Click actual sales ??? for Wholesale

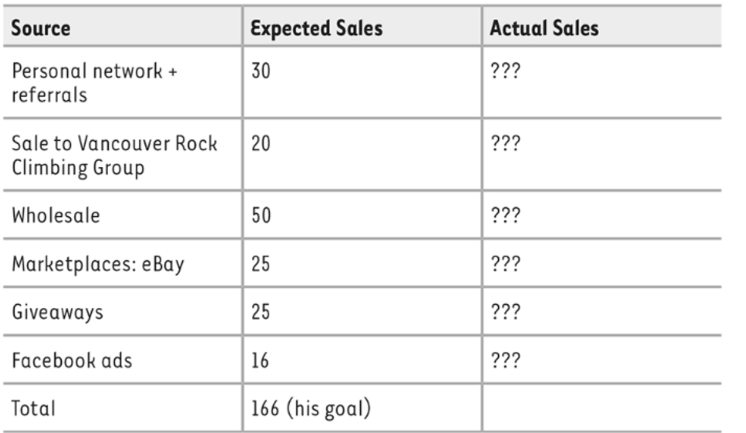505,215
